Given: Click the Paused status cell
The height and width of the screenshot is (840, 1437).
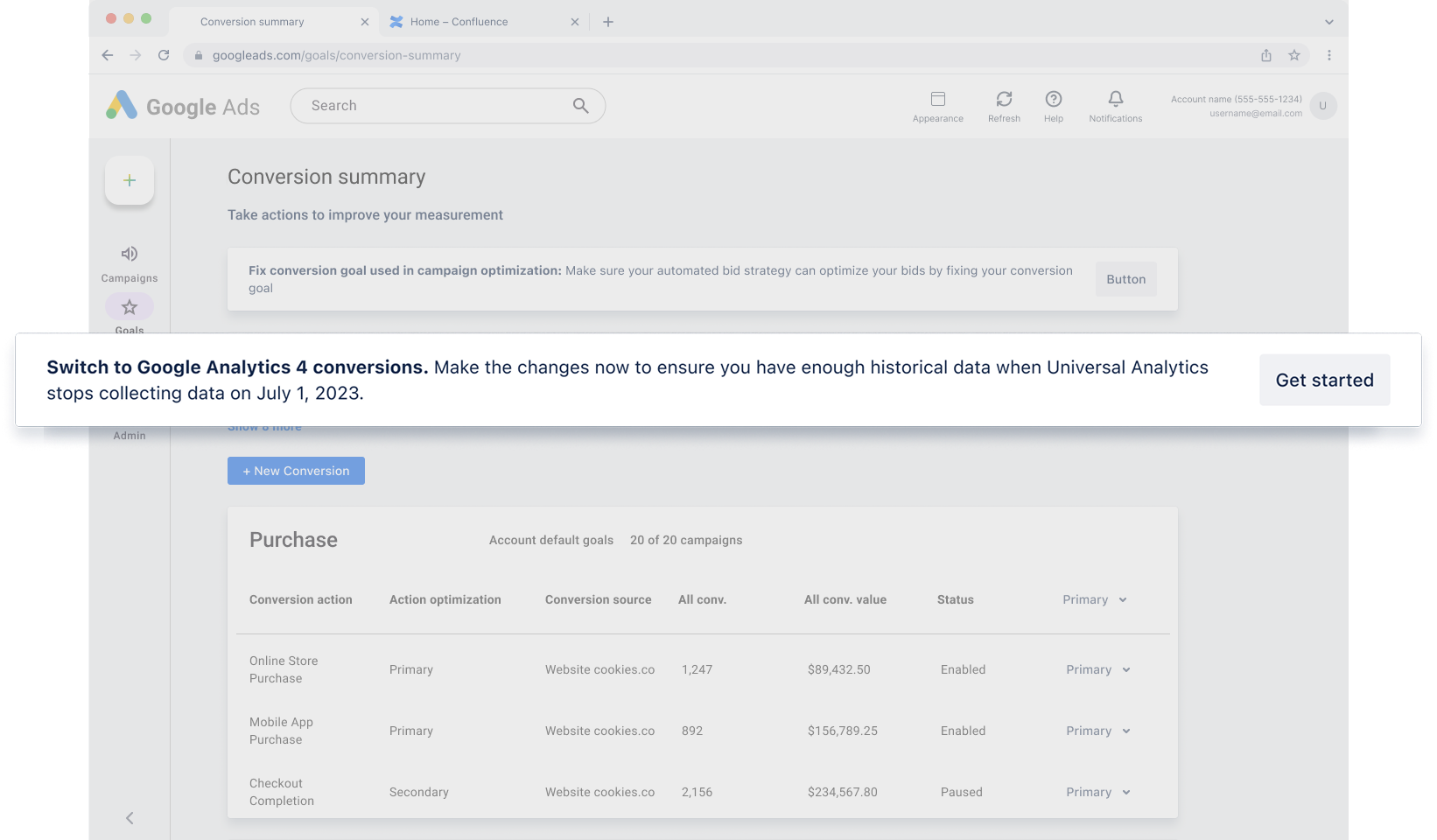Looking at the screenshot, I should [x=961, y=792].
